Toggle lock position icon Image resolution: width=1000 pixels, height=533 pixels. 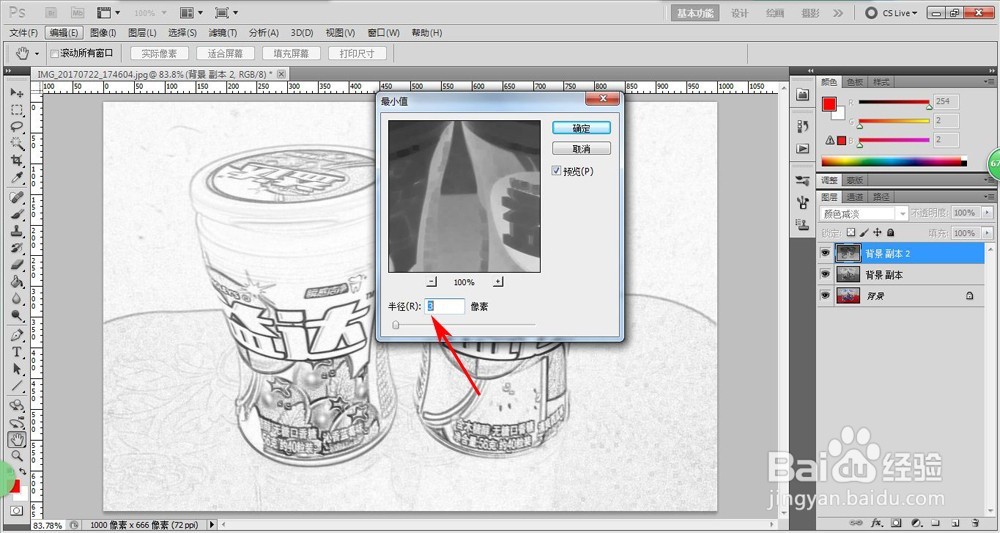click(878, 233)
